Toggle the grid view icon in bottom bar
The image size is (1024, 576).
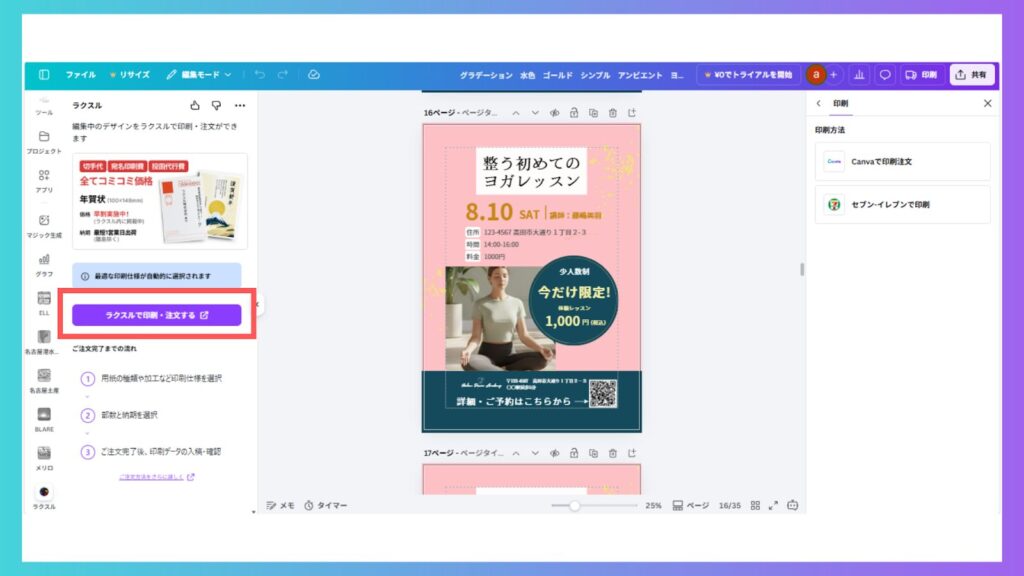pyautogui.click(x=755, y=506)
